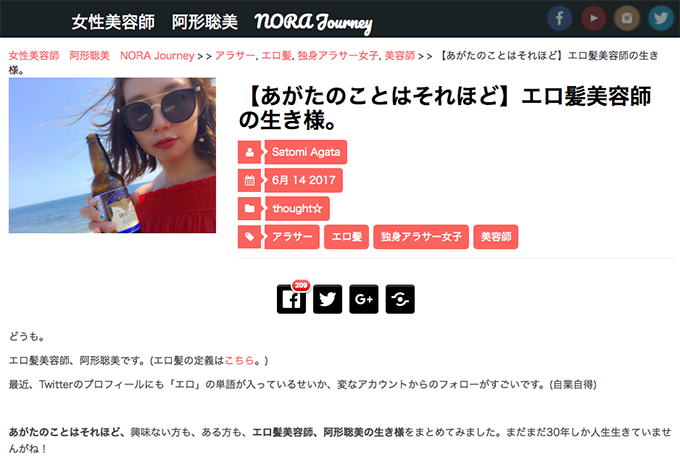Share post via black Facebook button
680x460 pixels.
tap(291, 299)
